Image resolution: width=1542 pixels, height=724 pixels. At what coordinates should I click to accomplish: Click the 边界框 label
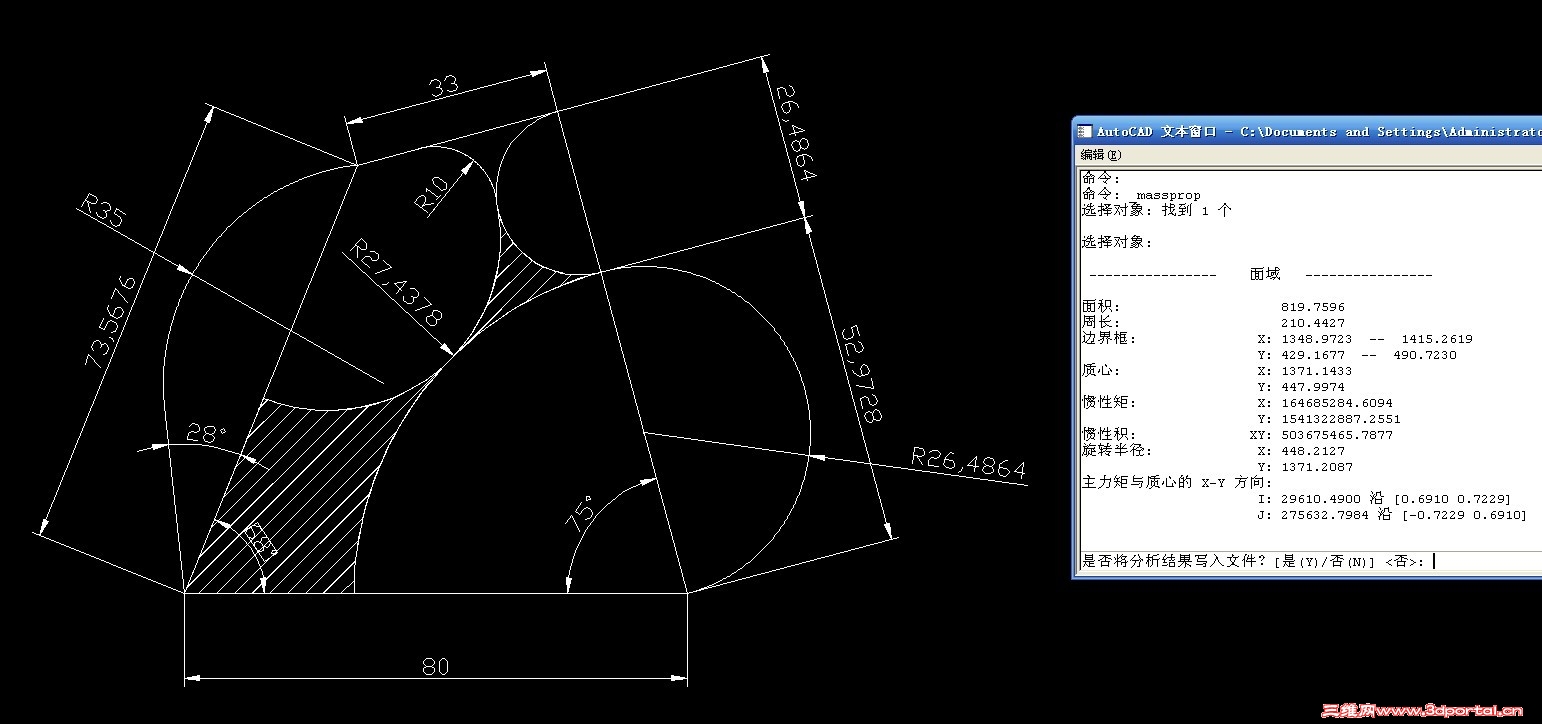click(x=1109, y=338)
